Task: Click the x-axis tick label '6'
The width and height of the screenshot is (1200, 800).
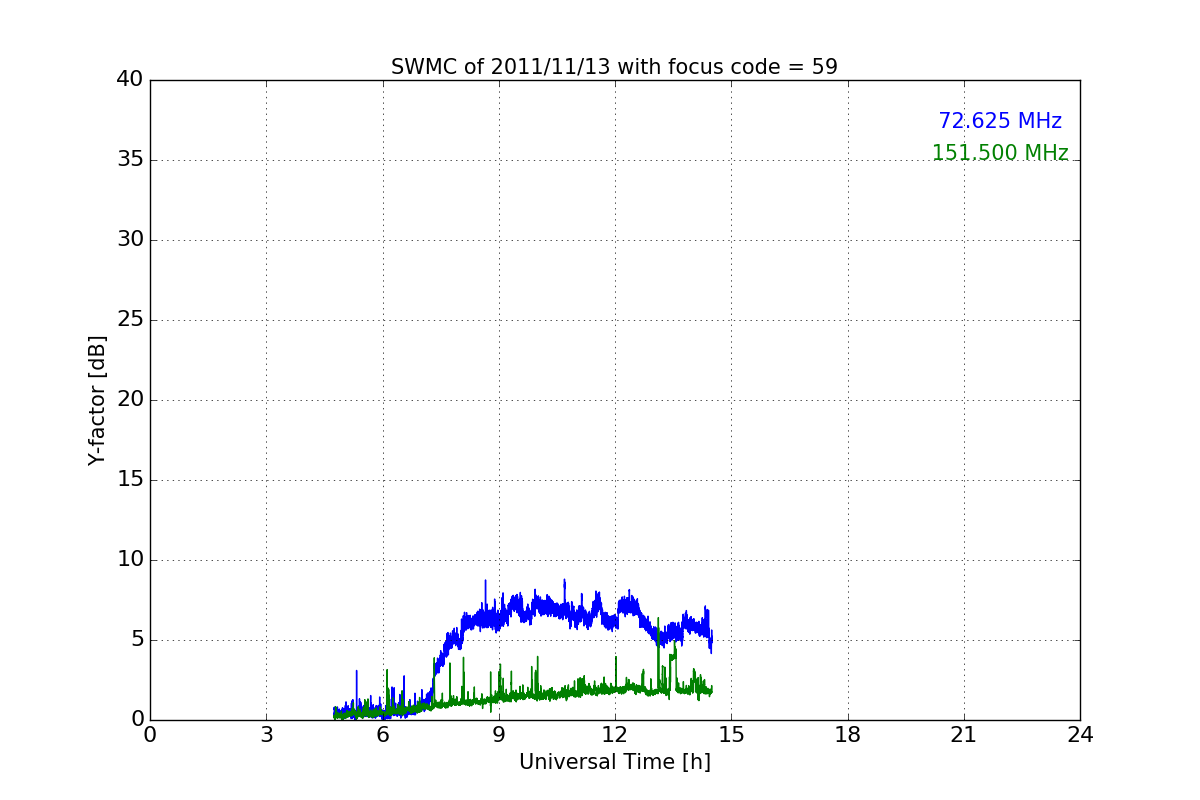Action: point(383,734)
